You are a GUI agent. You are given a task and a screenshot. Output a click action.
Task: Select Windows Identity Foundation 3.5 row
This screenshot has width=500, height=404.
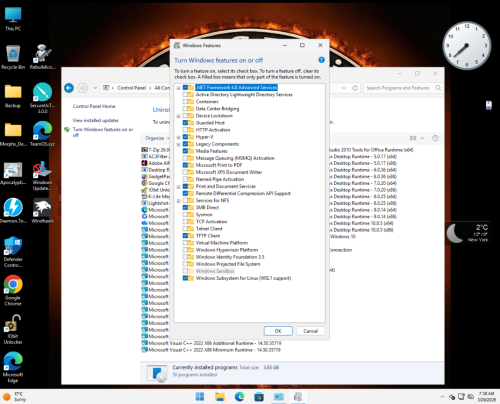tap(230, 257)
